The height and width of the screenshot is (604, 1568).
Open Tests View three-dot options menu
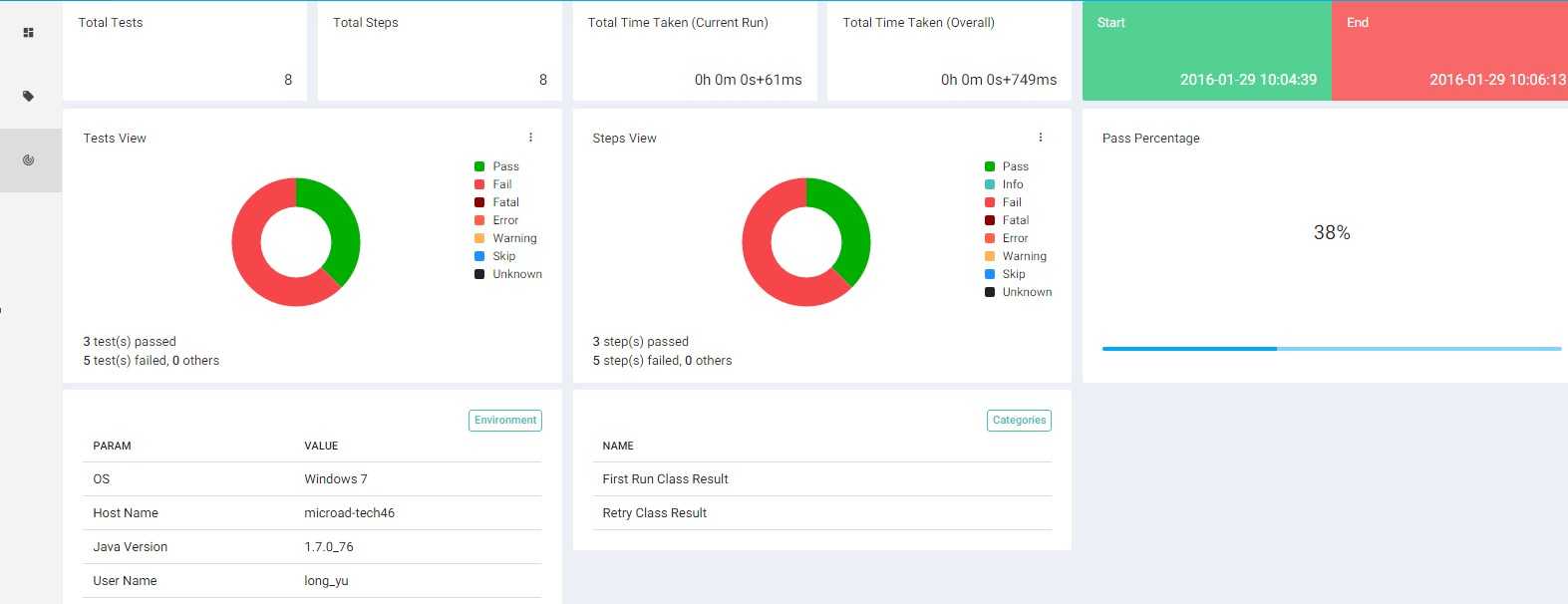pos(530,138)
